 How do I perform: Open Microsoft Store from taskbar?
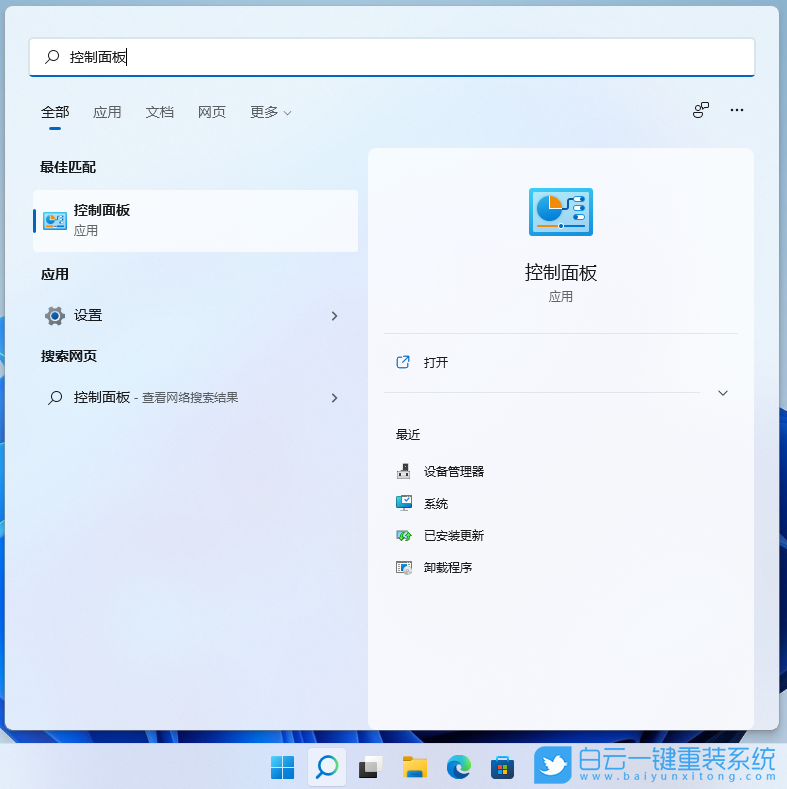[x=502, y=767]
